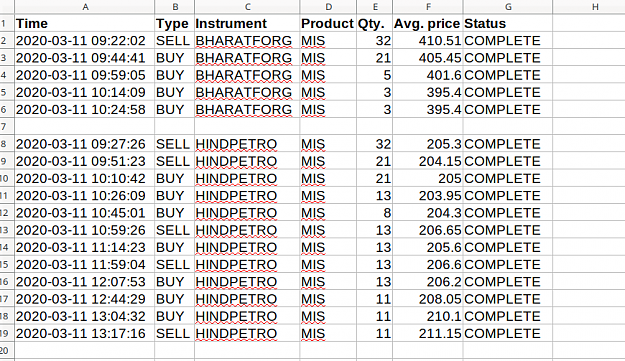This screenshot has height=361, width=625.
Task: Select cell with time 09:22:02
Action: pyautogui.click(x=85, y=41)
